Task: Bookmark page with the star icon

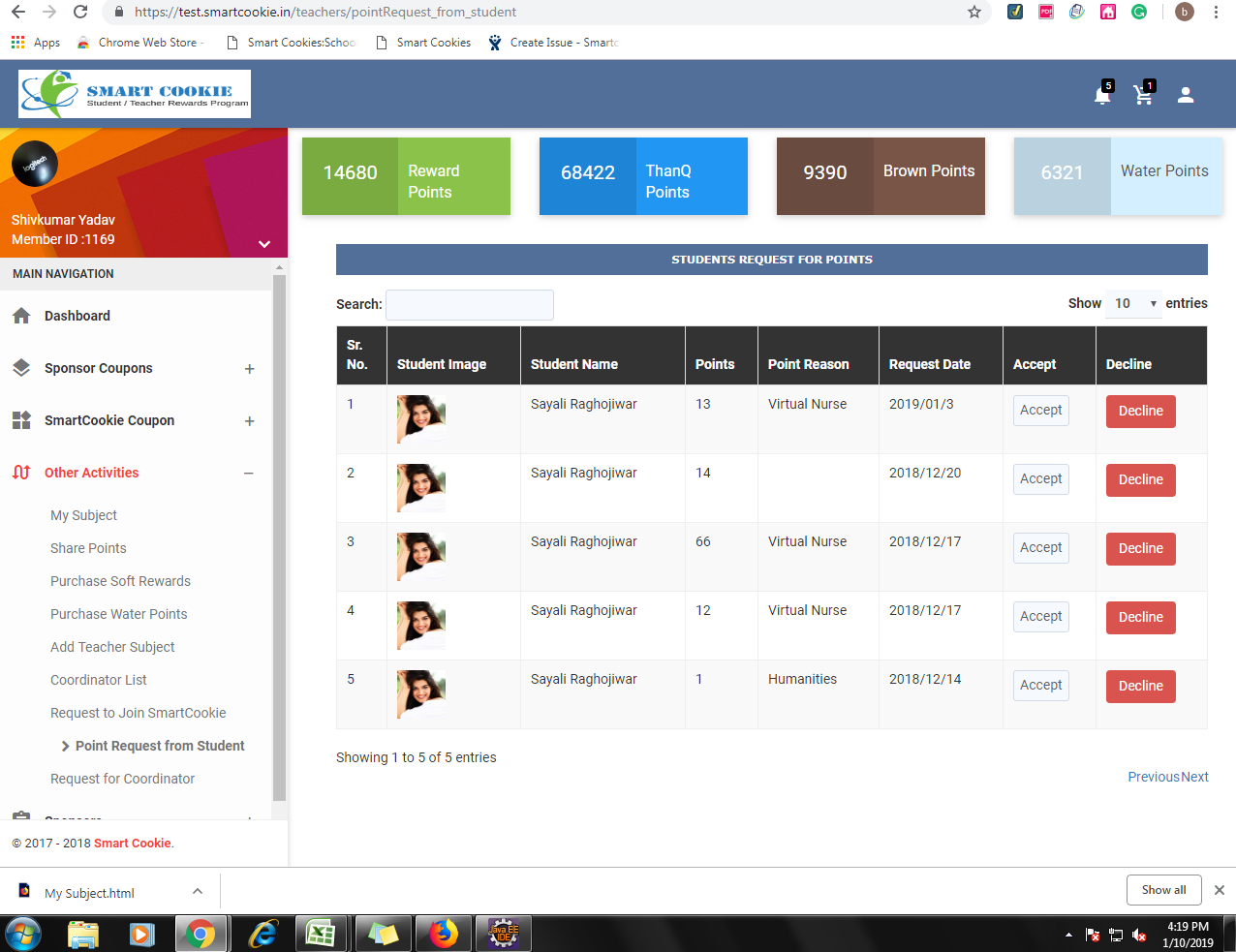Action: click(x=973, y=13)
